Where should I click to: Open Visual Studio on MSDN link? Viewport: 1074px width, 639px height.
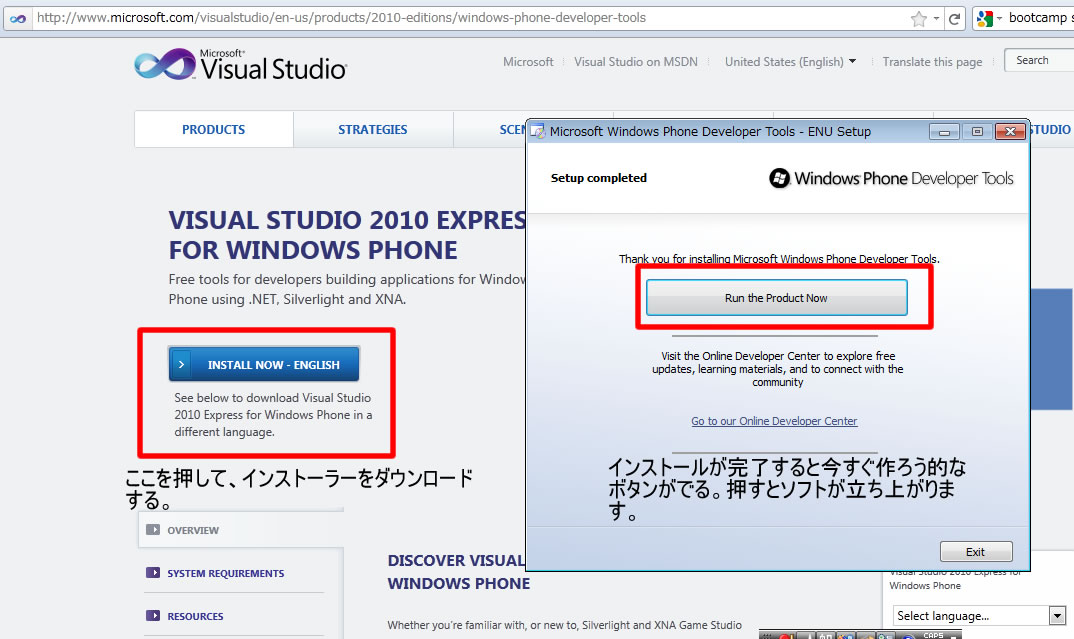pyautogui.click(x=636, y=62)
